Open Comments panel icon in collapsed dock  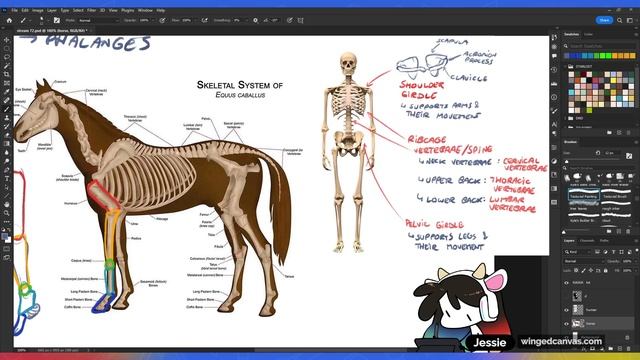point(554,56)
